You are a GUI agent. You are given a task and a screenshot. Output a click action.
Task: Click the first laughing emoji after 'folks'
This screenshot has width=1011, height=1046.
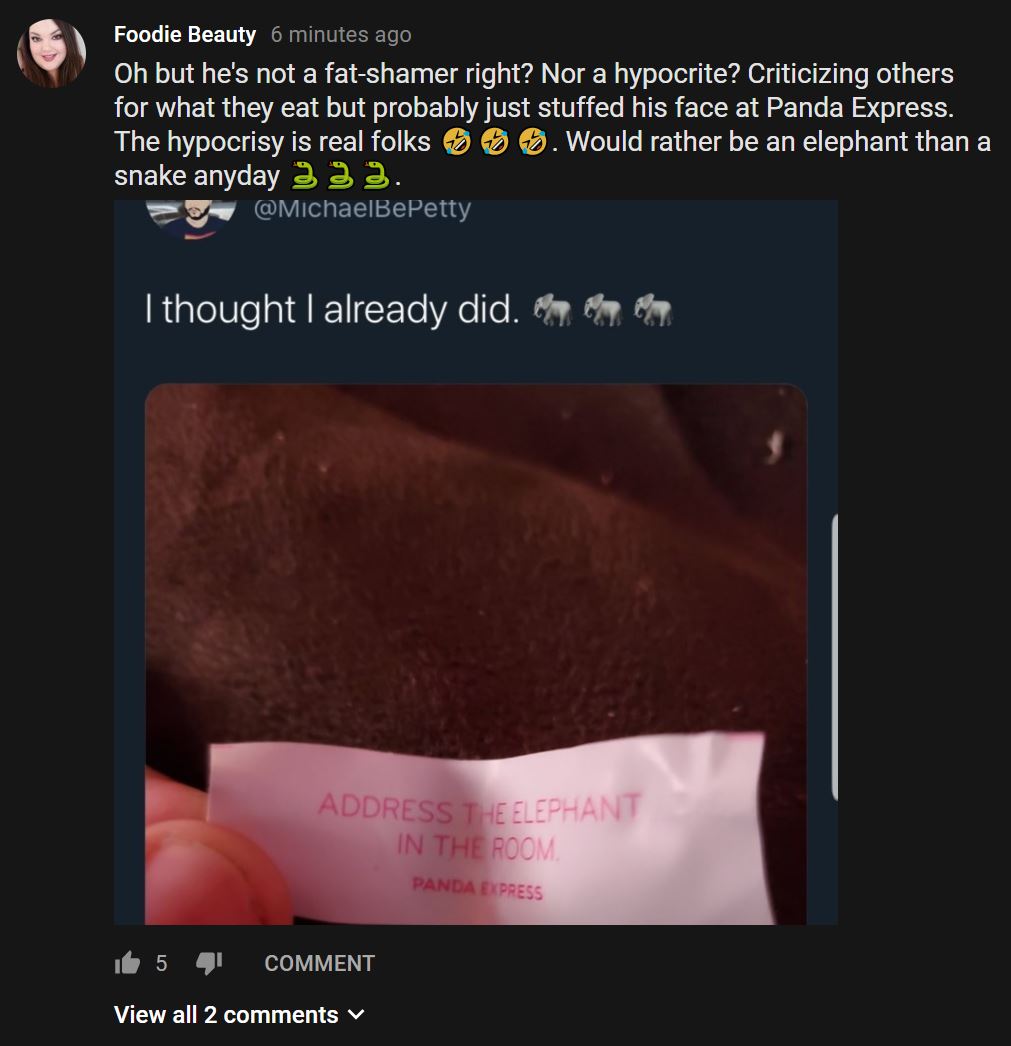(457, 141)
